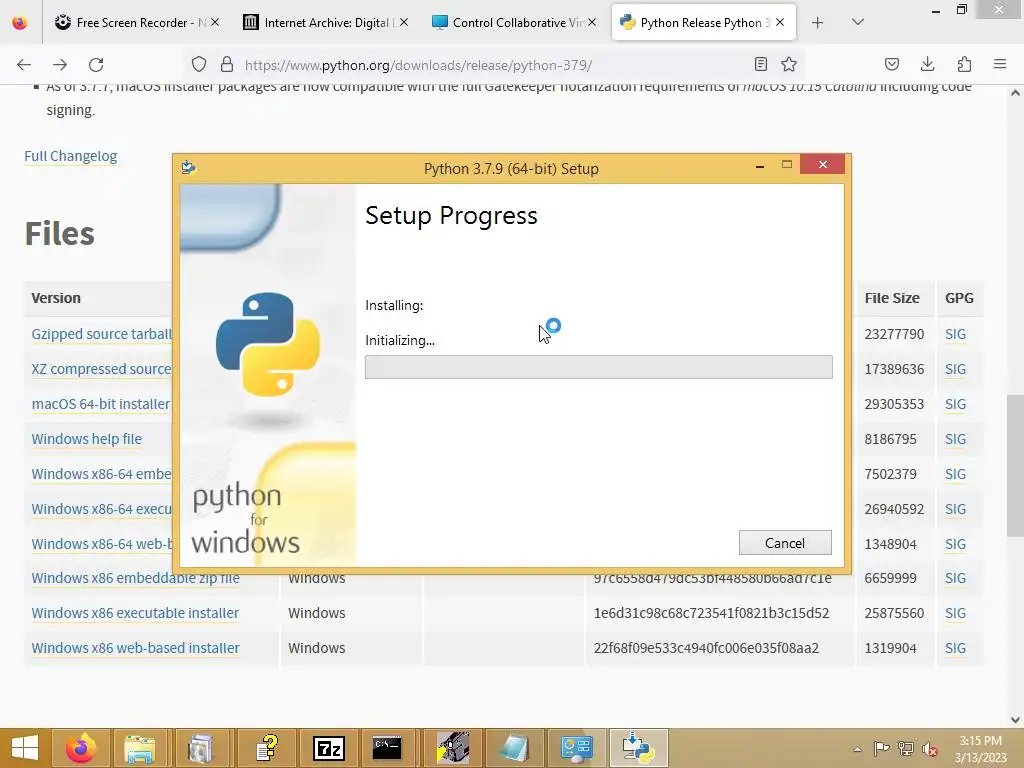The height and width of the screenshot is (768, 1024).
Task: Close the Internet Archive tab
Action: click(404, 22)
